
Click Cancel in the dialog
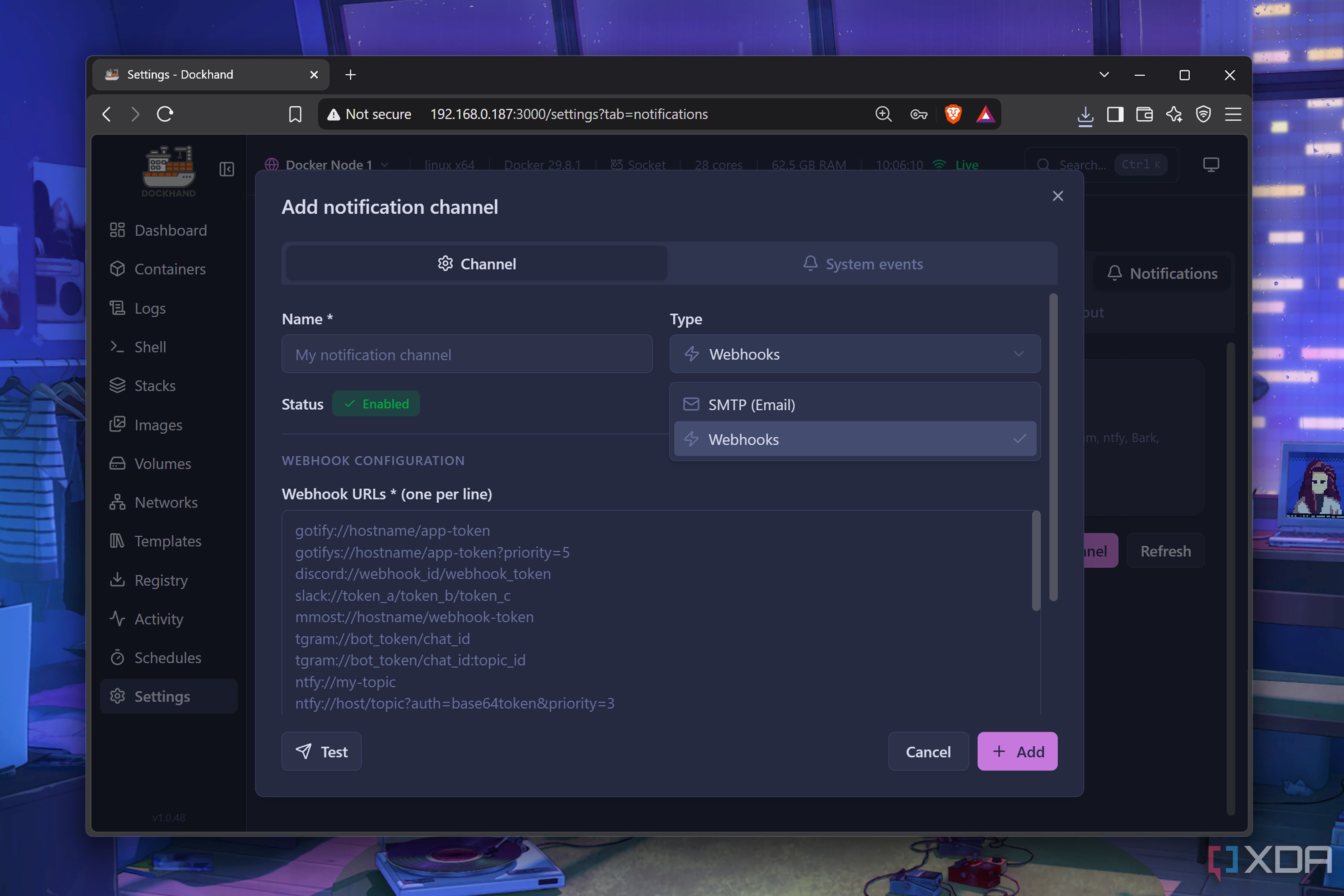click(x=928, y=751)
